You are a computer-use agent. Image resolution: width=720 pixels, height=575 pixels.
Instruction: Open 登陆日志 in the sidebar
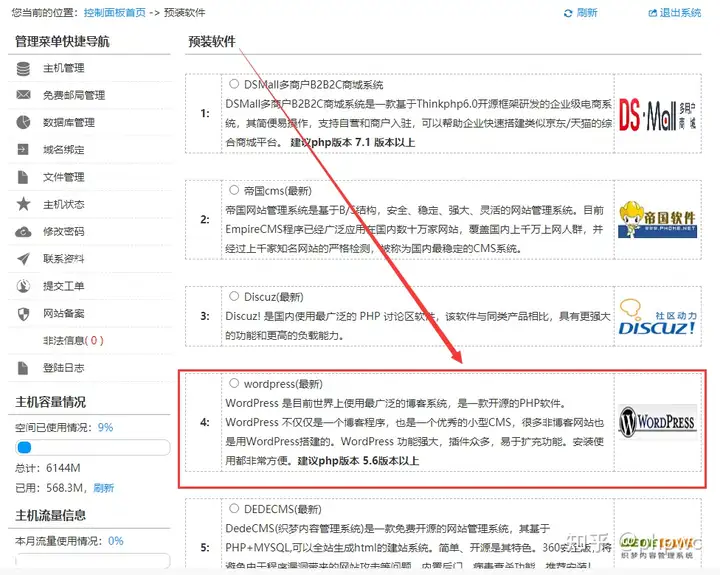[64, 368]
